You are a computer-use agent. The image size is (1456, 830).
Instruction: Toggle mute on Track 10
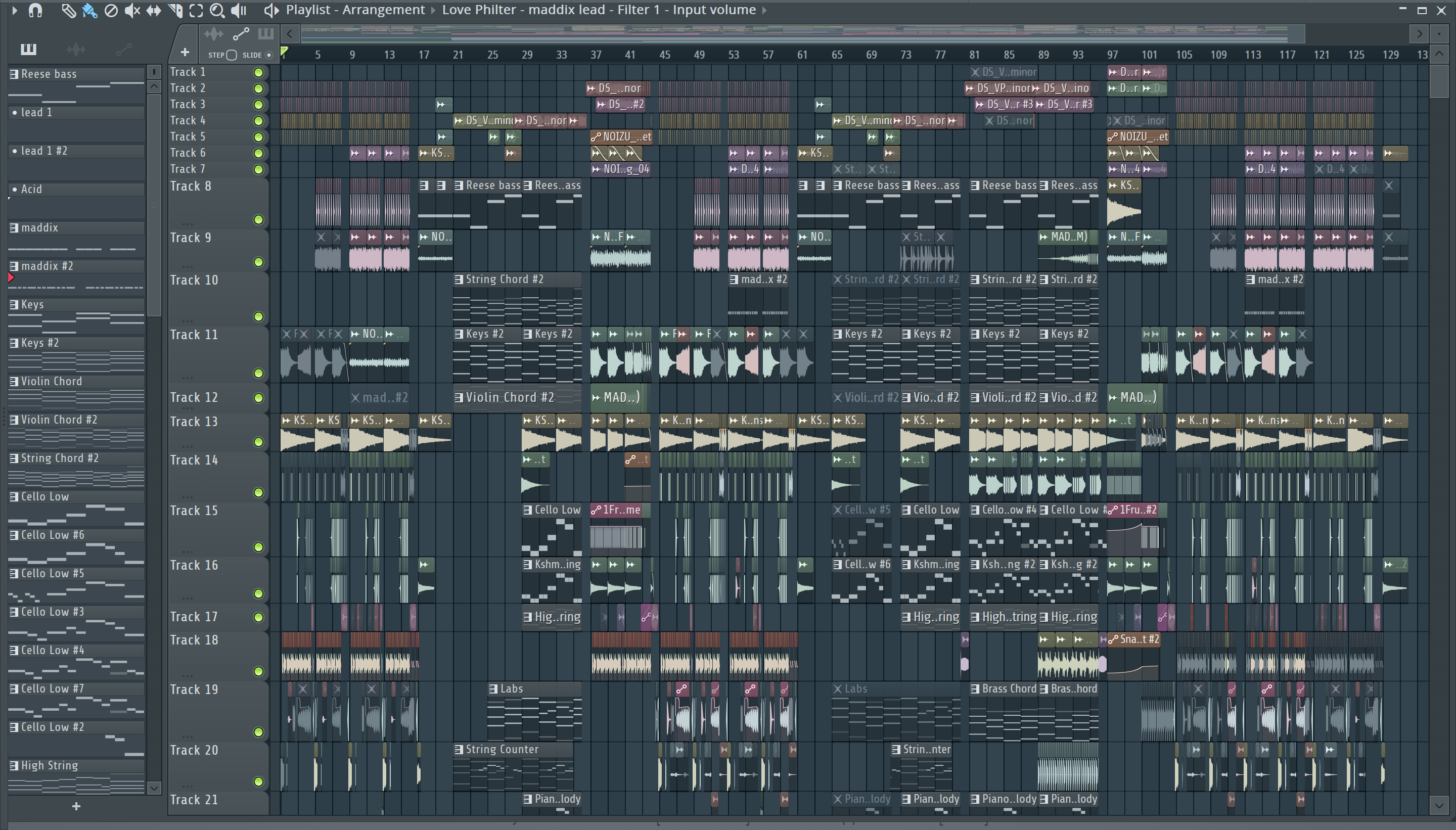pyautogui.click(x=258, y=317)
